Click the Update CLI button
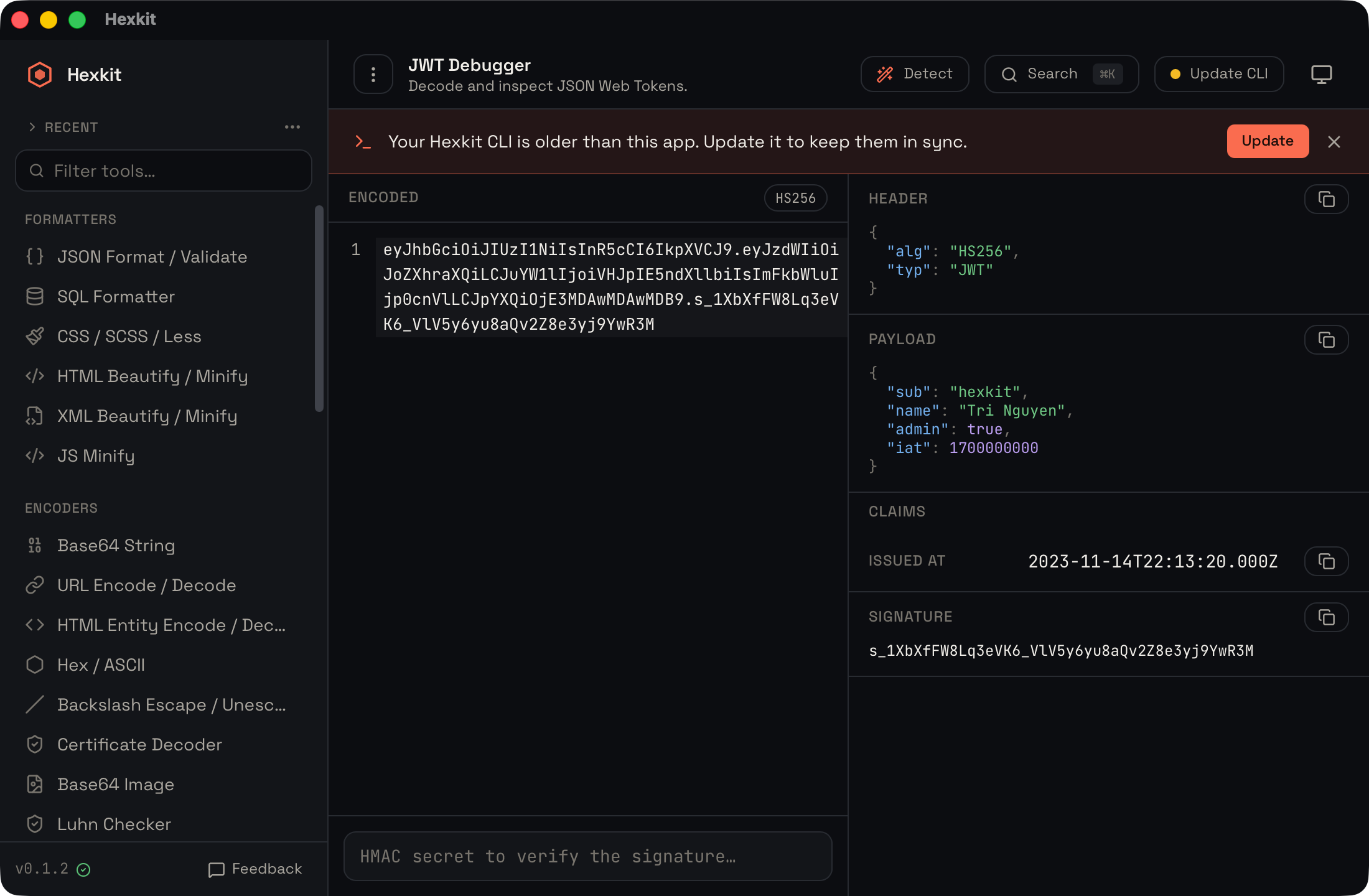 (1219, 74)
